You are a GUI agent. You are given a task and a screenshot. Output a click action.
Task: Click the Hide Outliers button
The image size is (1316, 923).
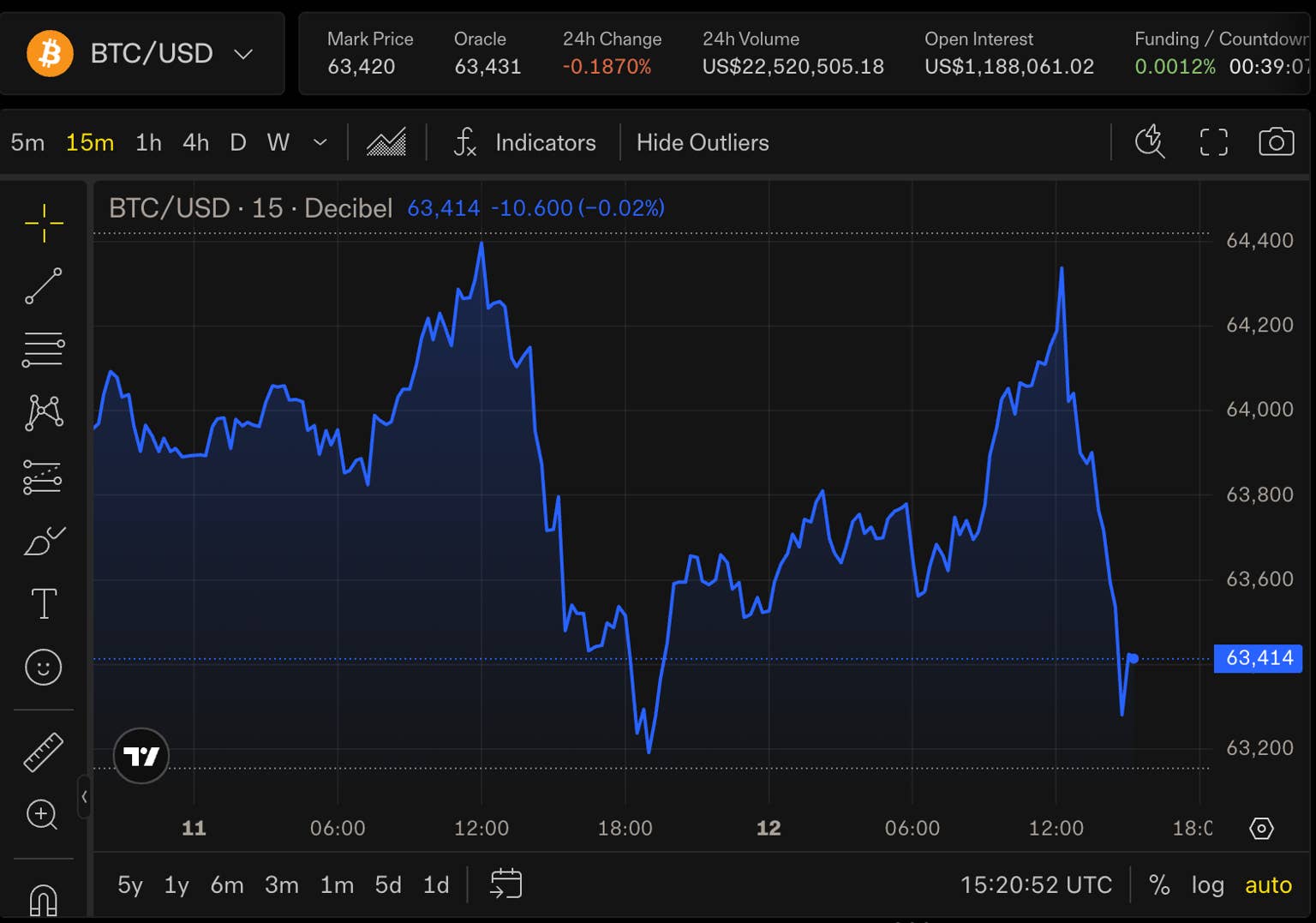703,142
